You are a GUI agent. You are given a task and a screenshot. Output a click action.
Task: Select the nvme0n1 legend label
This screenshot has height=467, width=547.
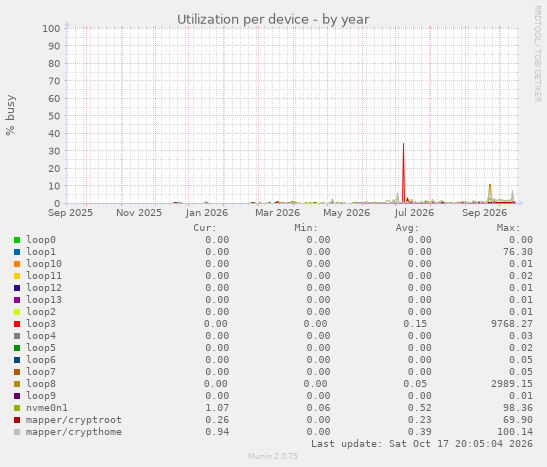(x=47, y=407)
